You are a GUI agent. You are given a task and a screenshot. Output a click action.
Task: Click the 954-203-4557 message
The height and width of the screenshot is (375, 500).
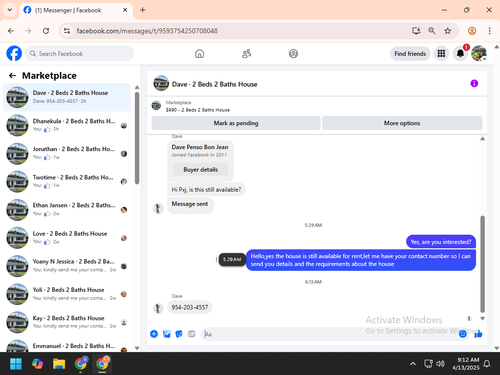click(x=190, y=307)
